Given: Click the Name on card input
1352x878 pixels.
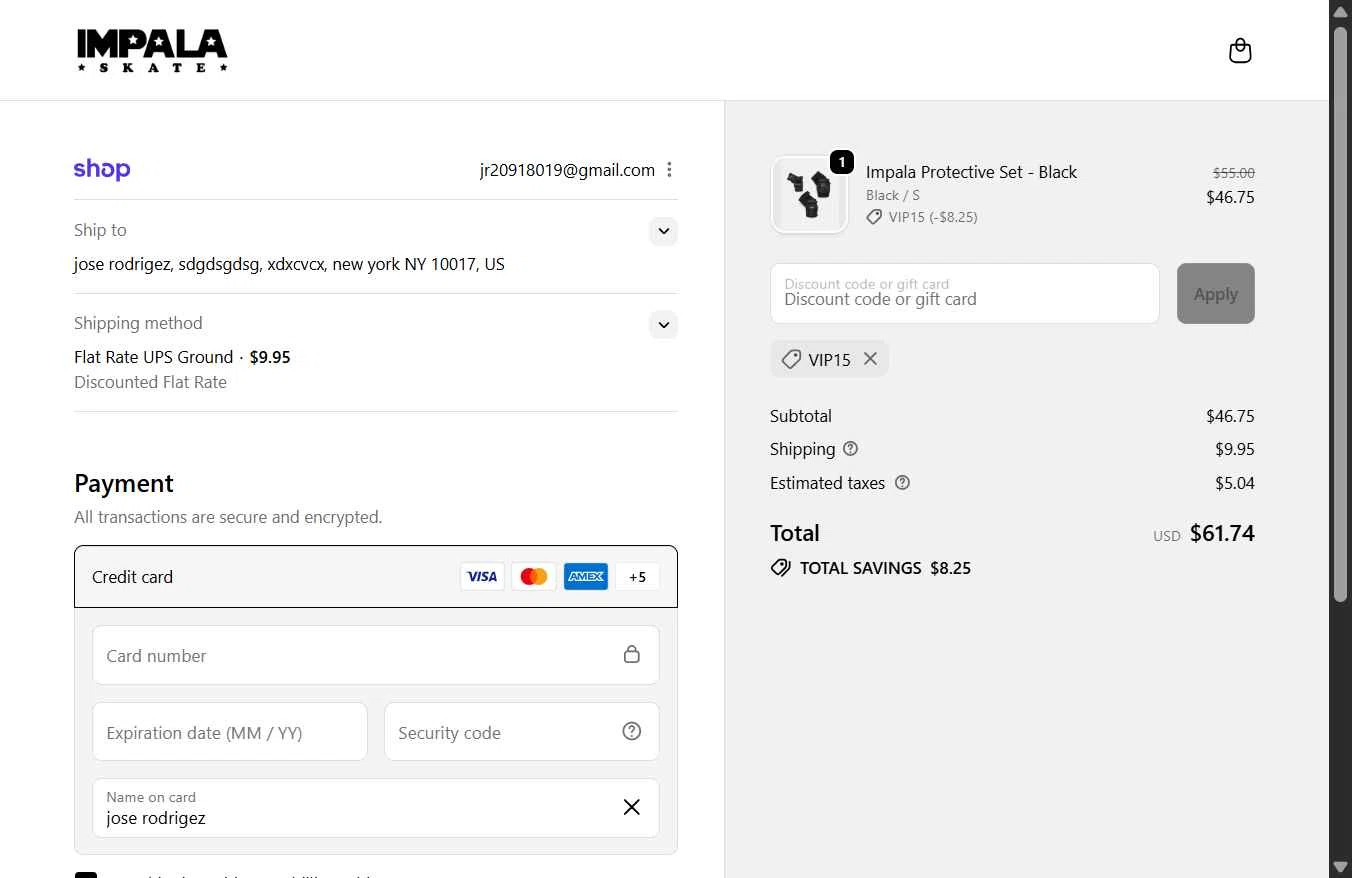Looking at the screenshot, I should (x=376, y=808).
